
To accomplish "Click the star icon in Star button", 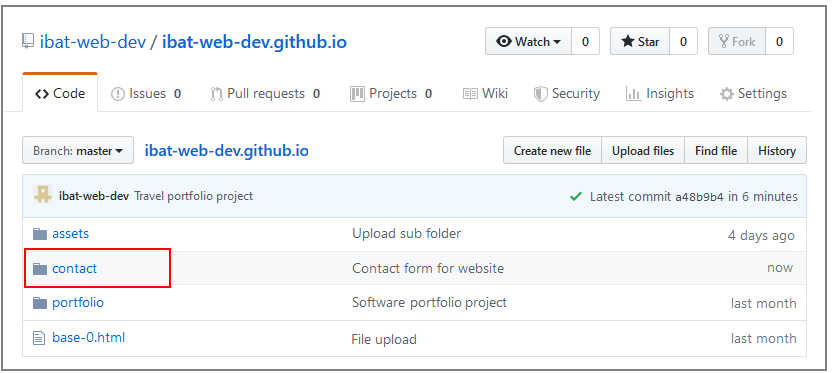I will (628, 42).
